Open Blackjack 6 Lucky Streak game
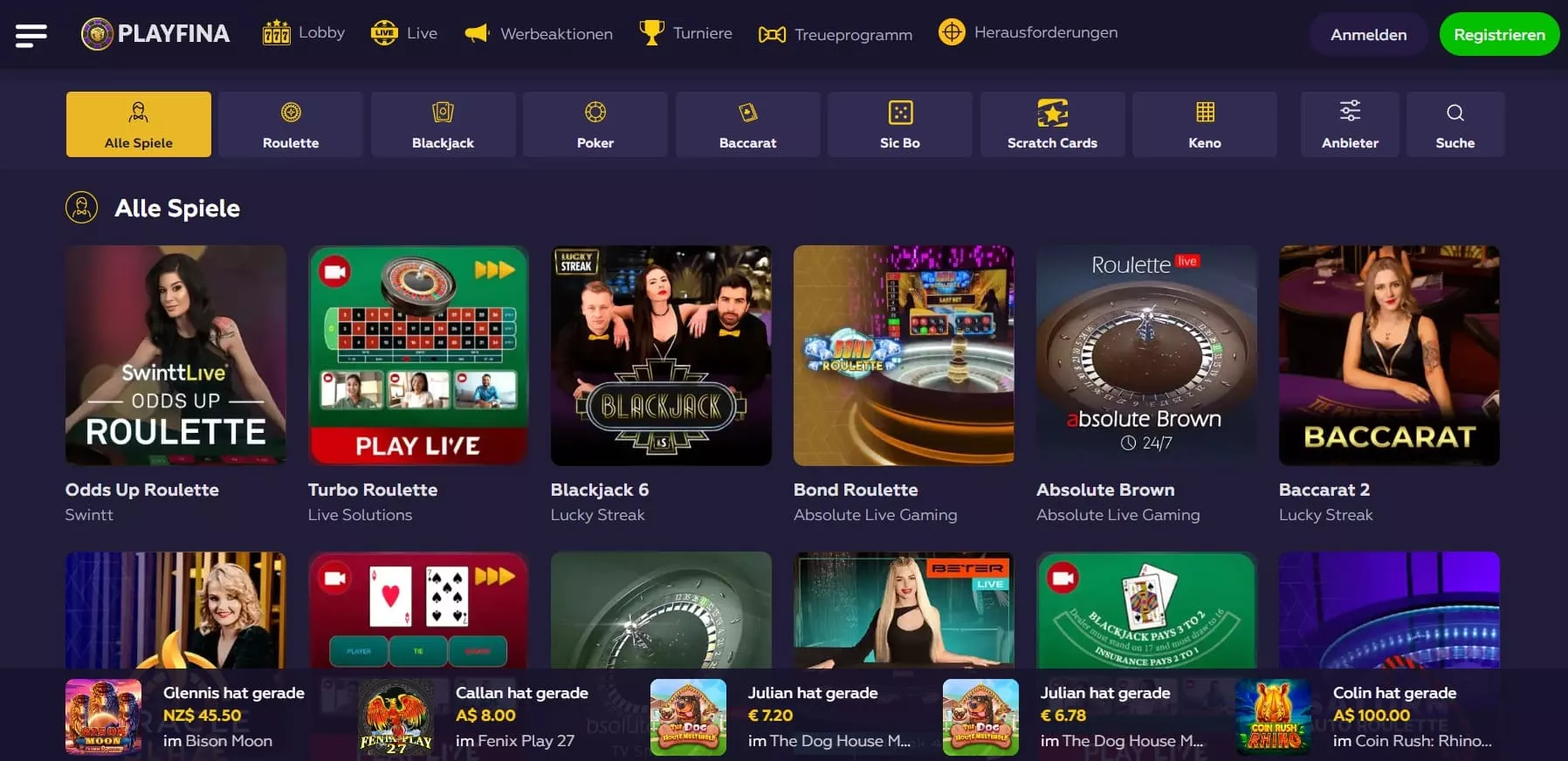 point(661,355)
